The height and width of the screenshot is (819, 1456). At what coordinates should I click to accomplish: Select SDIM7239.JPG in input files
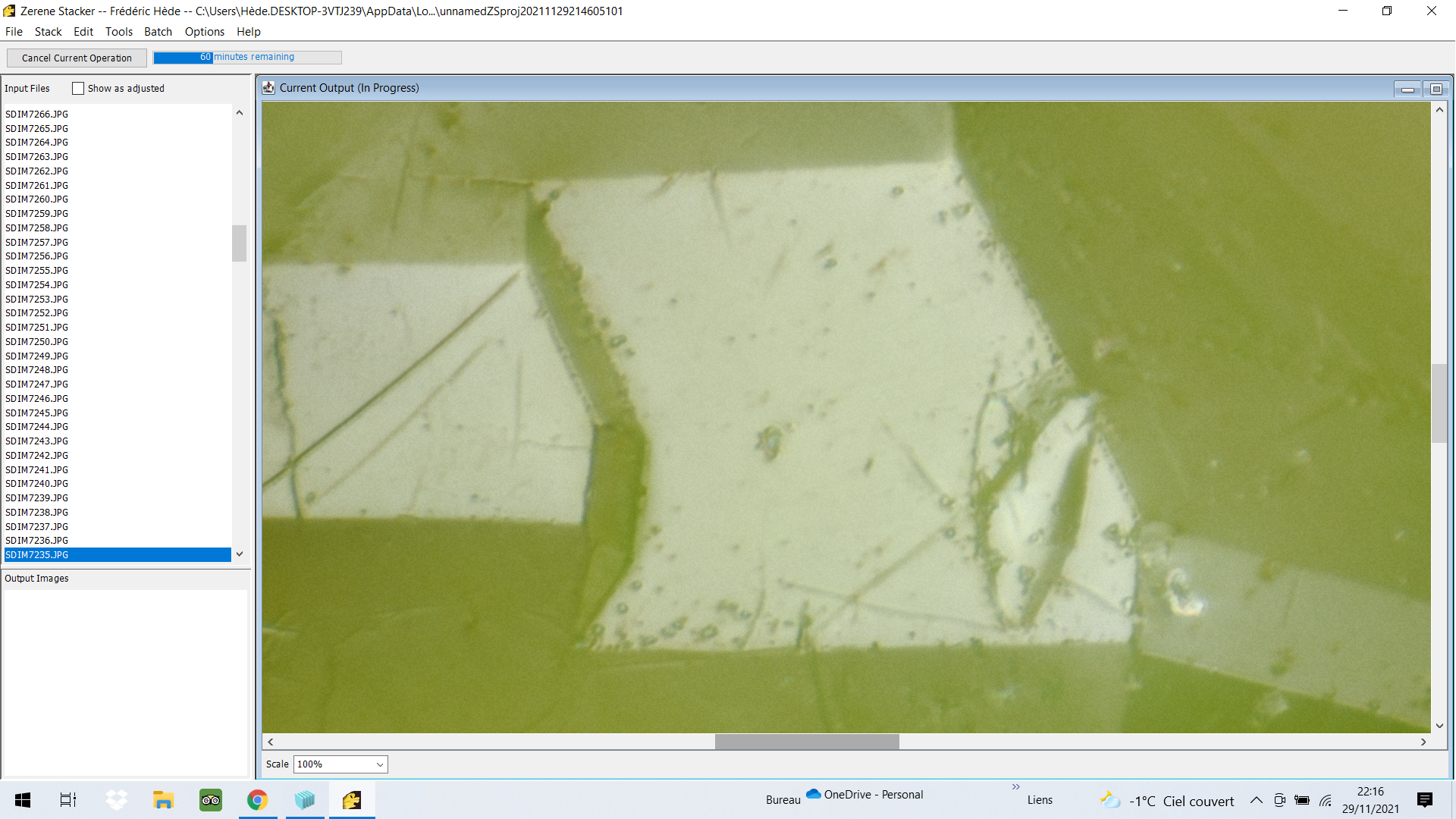click(x=118, y=498)
